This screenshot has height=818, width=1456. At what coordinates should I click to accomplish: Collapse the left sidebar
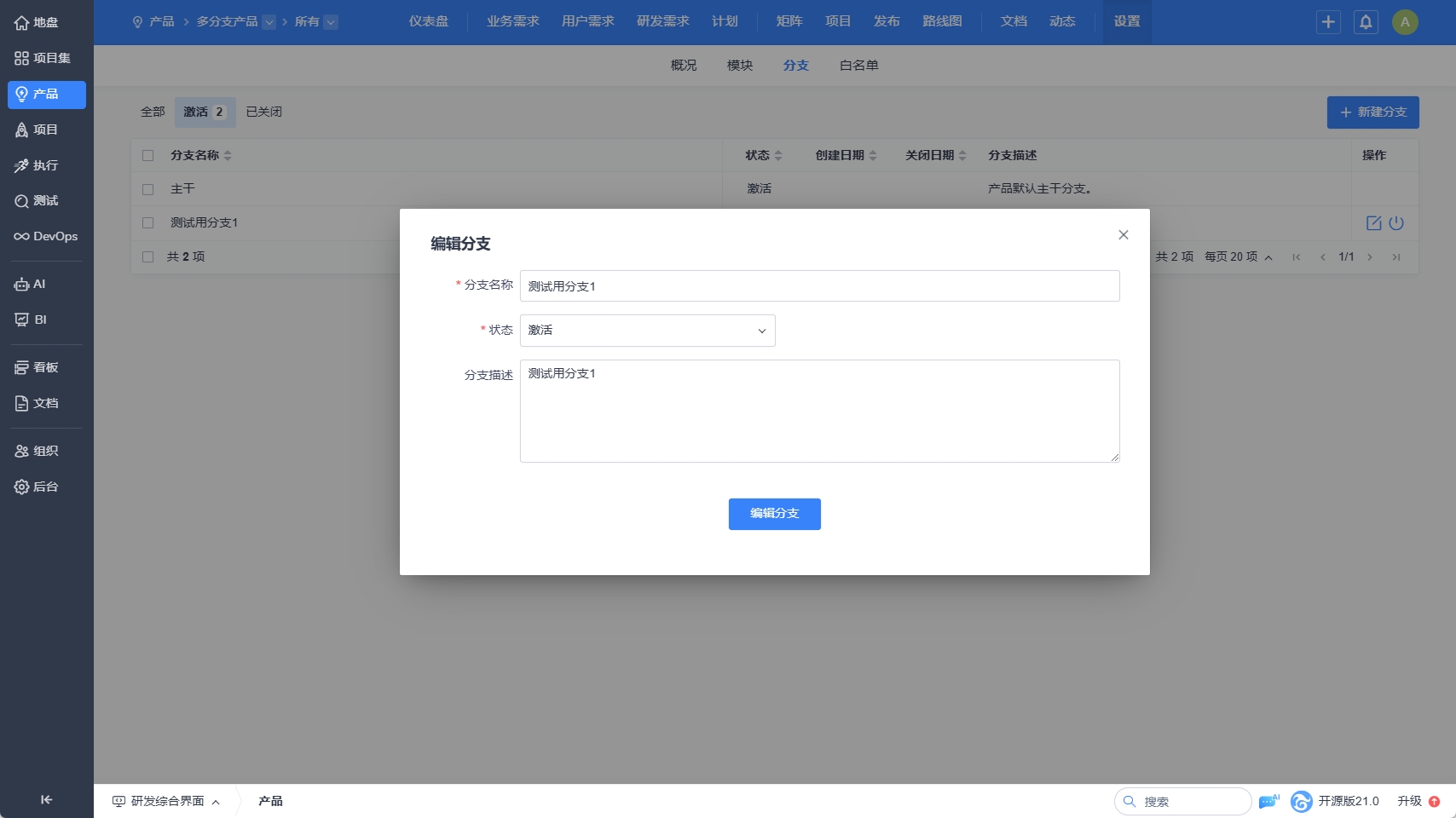click(x=46, y=799)
